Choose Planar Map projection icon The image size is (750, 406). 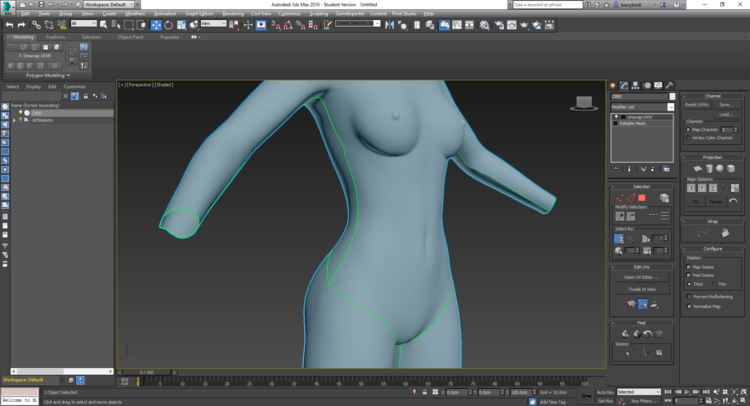point(698,168)
